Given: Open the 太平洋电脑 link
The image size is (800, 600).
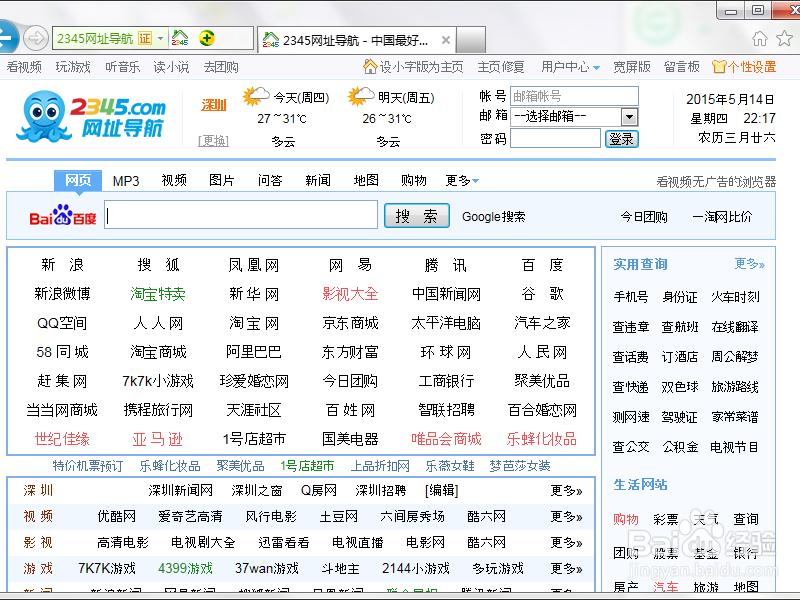Looking at the screenshot, I should [x=446, y=323].
